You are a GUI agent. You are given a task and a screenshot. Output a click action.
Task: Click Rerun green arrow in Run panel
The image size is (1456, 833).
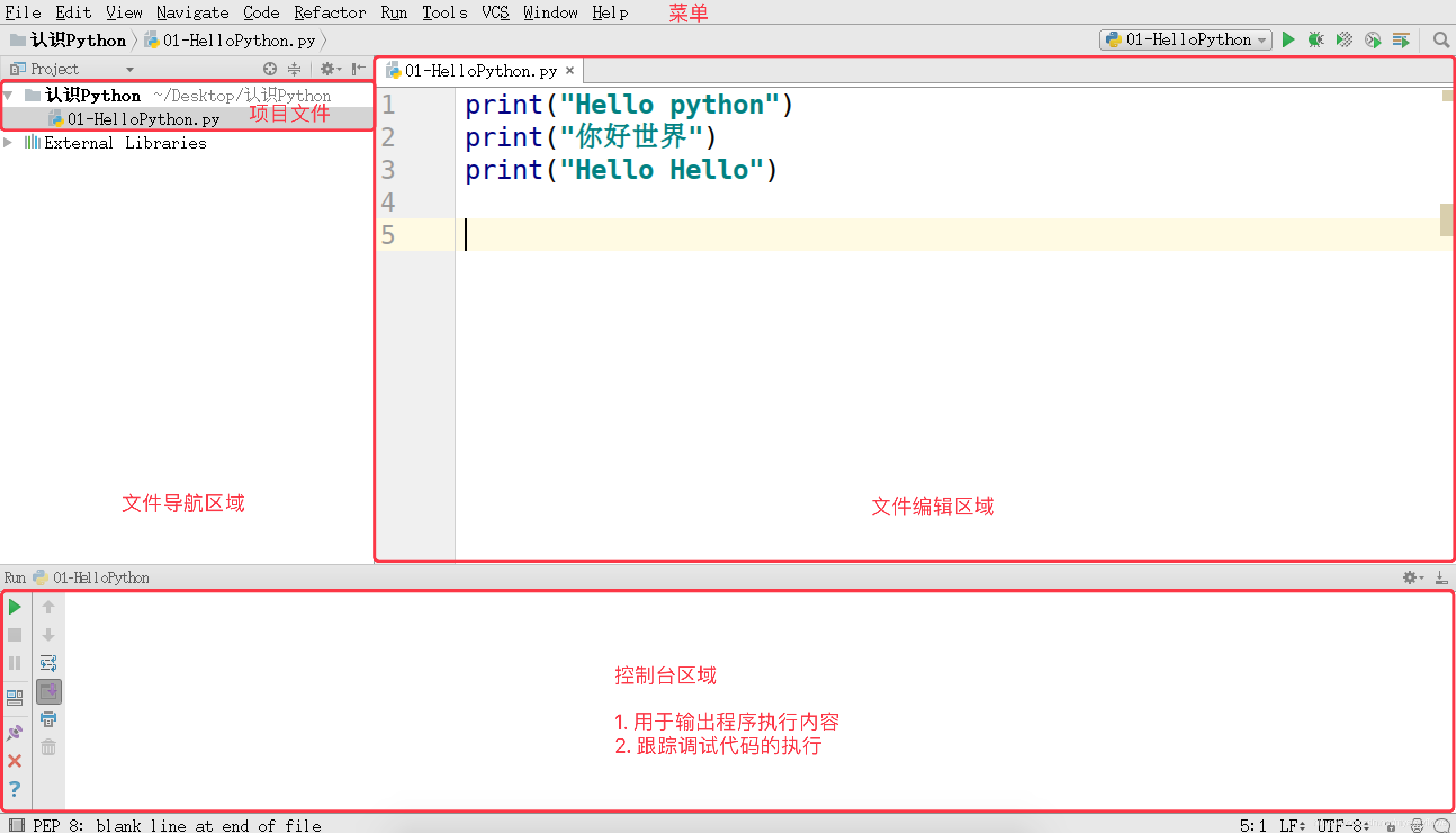15,606
